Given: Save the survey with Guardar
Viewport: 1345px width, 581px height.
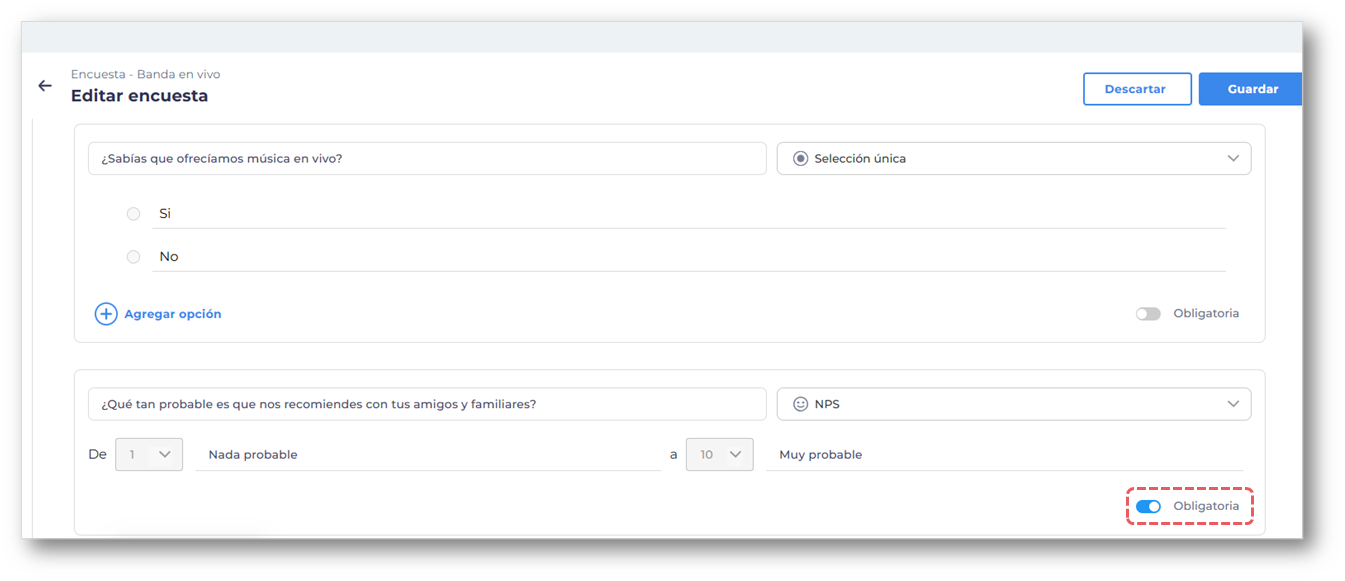Looking at the screenshot, I should tap(1252, 89).
